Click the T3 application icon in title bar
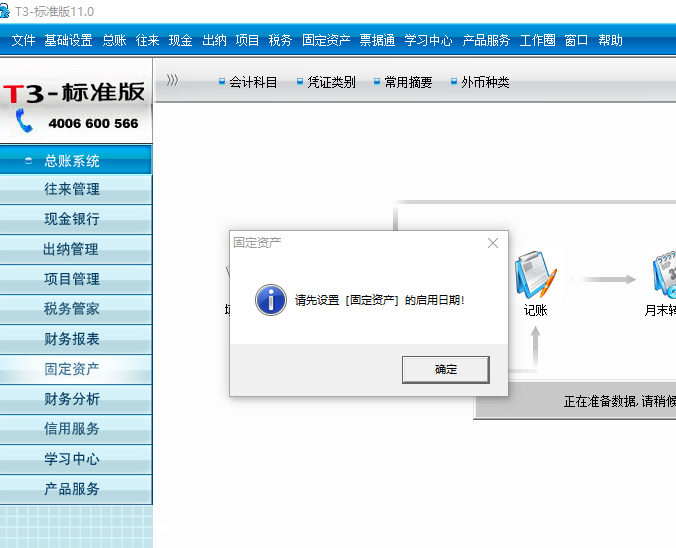 coord(4,10)
